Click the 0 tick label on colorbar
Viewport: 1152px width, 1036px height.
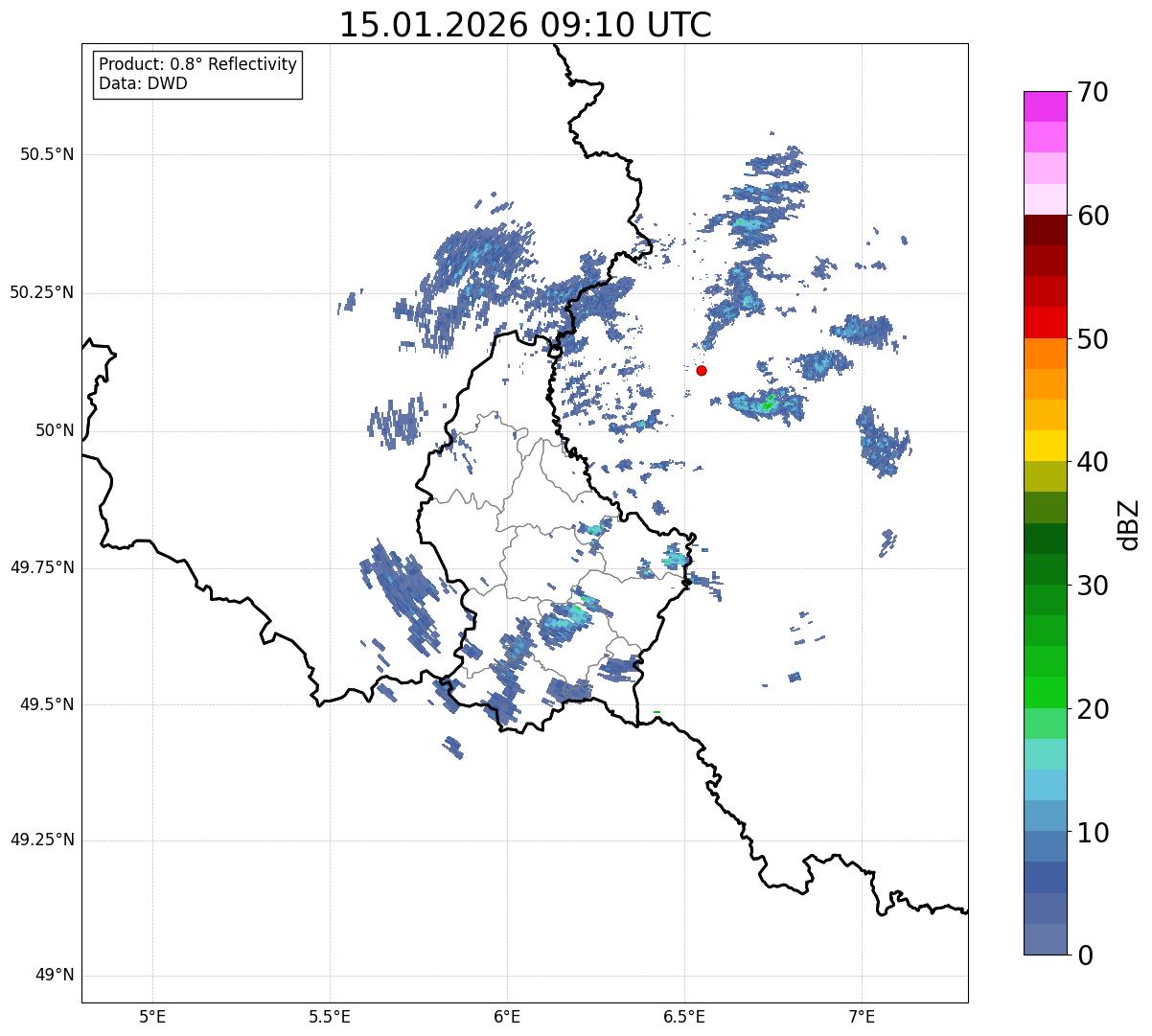[x=1084, y=955]
